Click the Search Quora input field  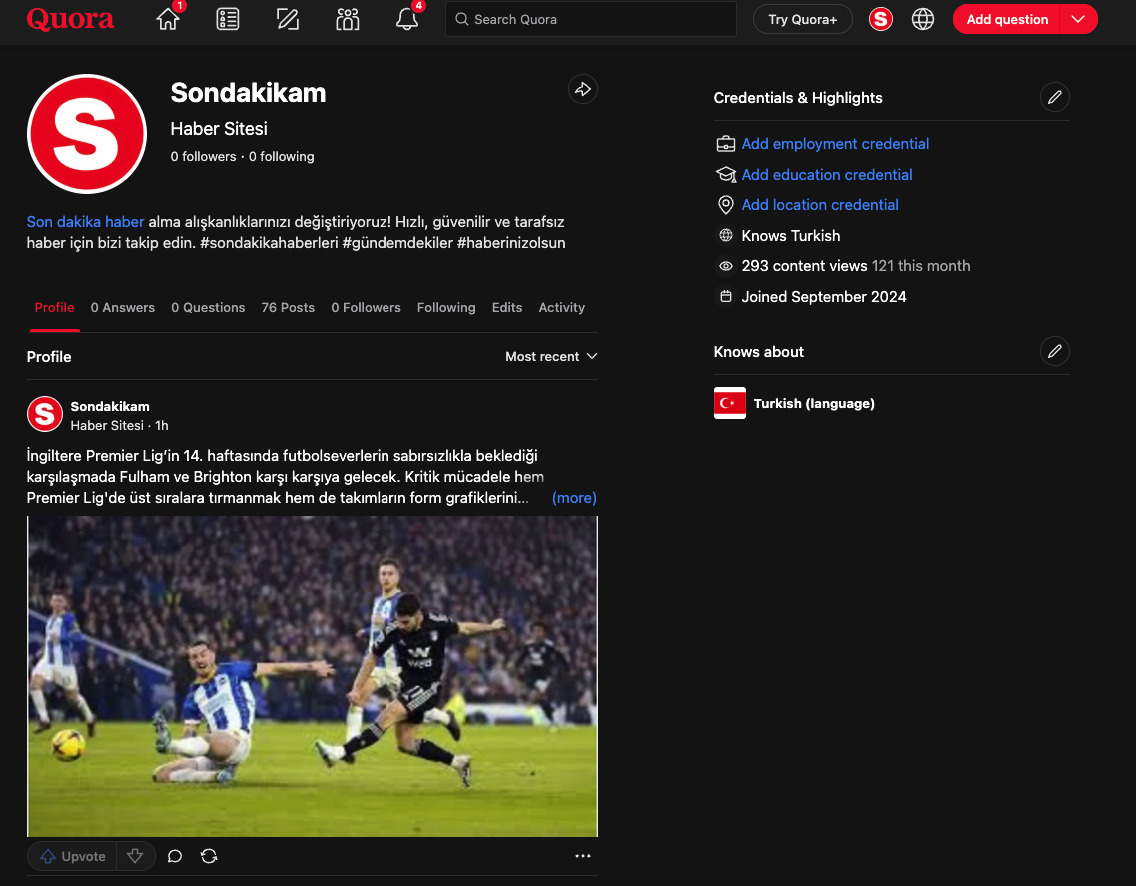coord(590,19)
